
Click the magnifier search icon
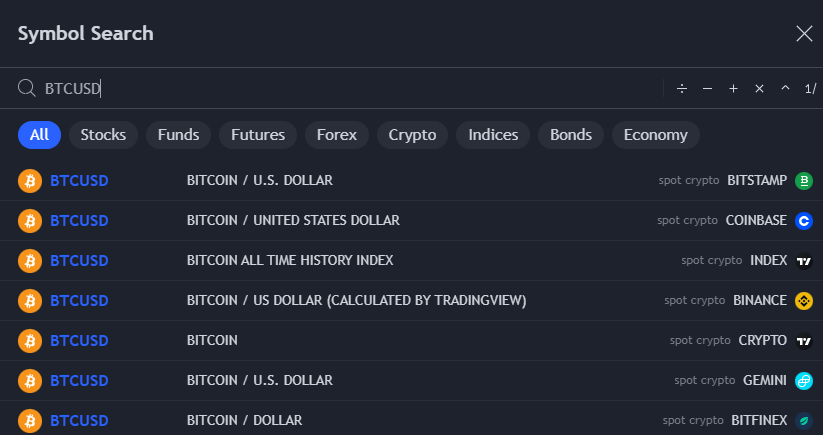pyautogui.click(x=27, y=89)
